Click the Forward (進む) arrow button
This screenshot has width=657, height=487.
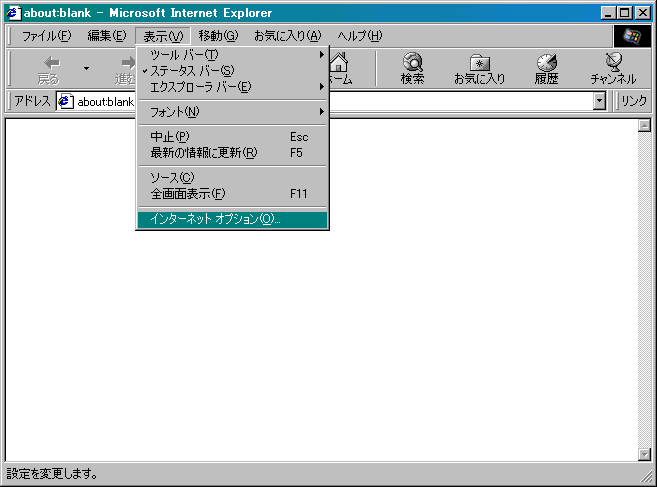(127, 69)
